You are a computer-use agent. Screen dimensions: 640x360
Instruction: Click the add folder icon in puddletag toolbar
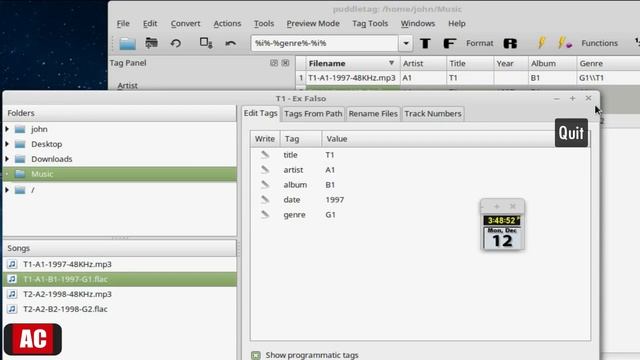point(151,43)
